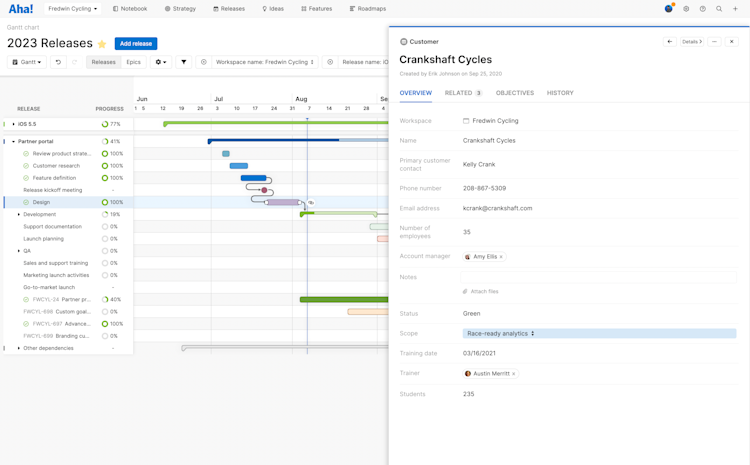Click the filter funnel icon

(184, 62)
